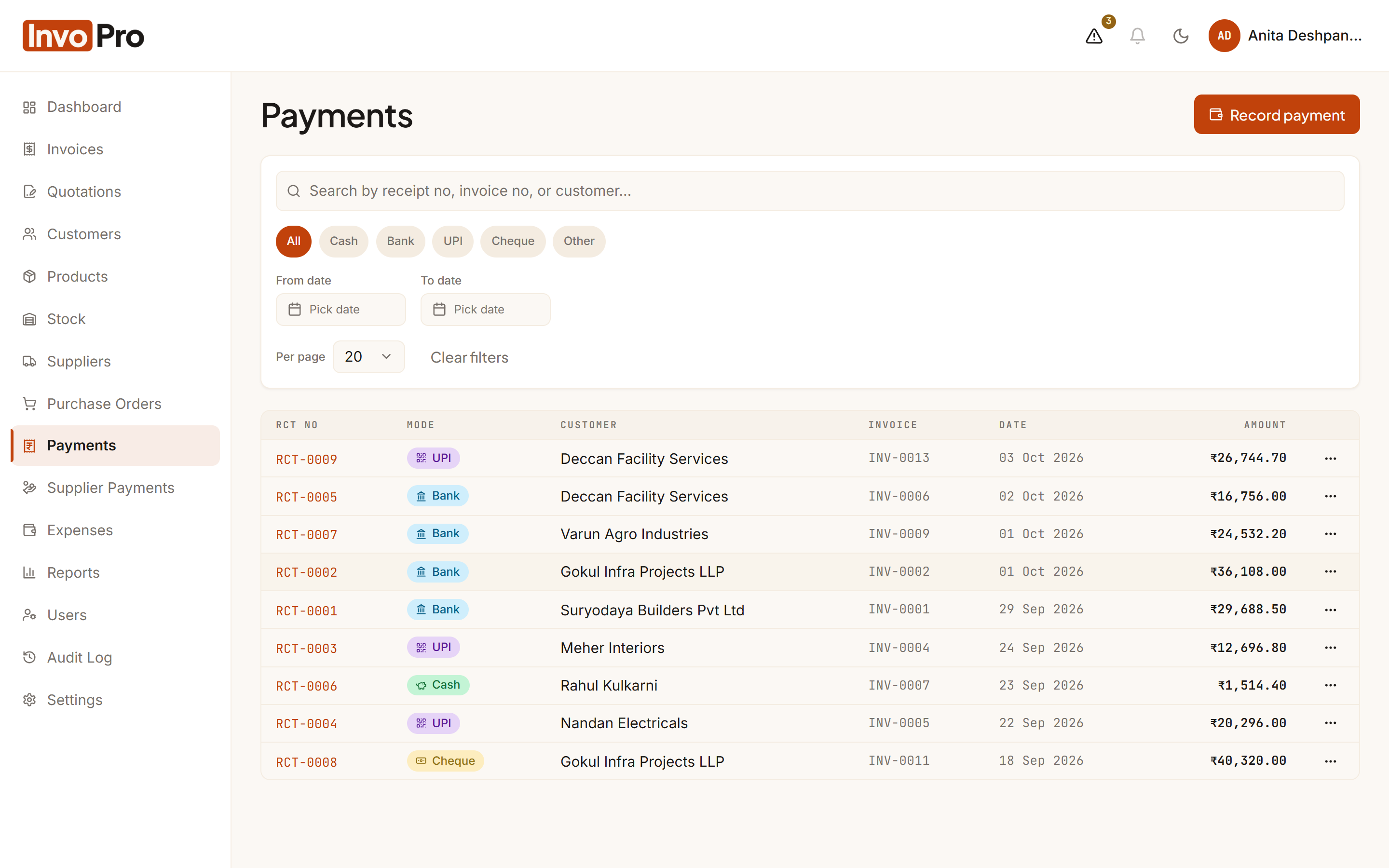
Task: Open Reports in the sidebar
Action: (x=115, y=573)
